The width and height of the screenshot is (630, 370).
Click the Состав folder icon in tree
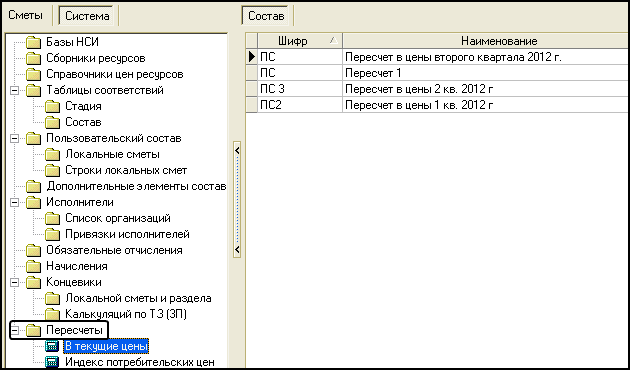click(52, 123)
